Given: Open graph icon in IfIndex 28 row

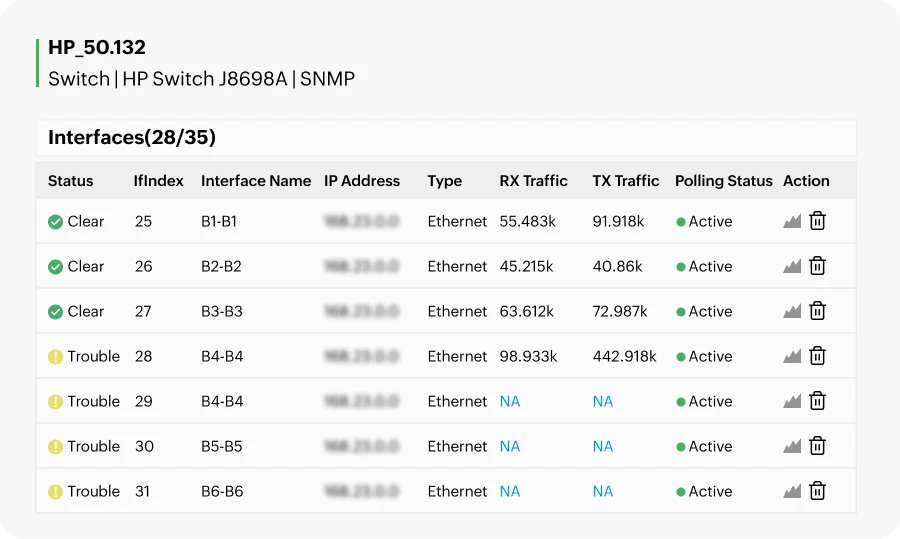Looking at the screenshot, I should (792, 356).
